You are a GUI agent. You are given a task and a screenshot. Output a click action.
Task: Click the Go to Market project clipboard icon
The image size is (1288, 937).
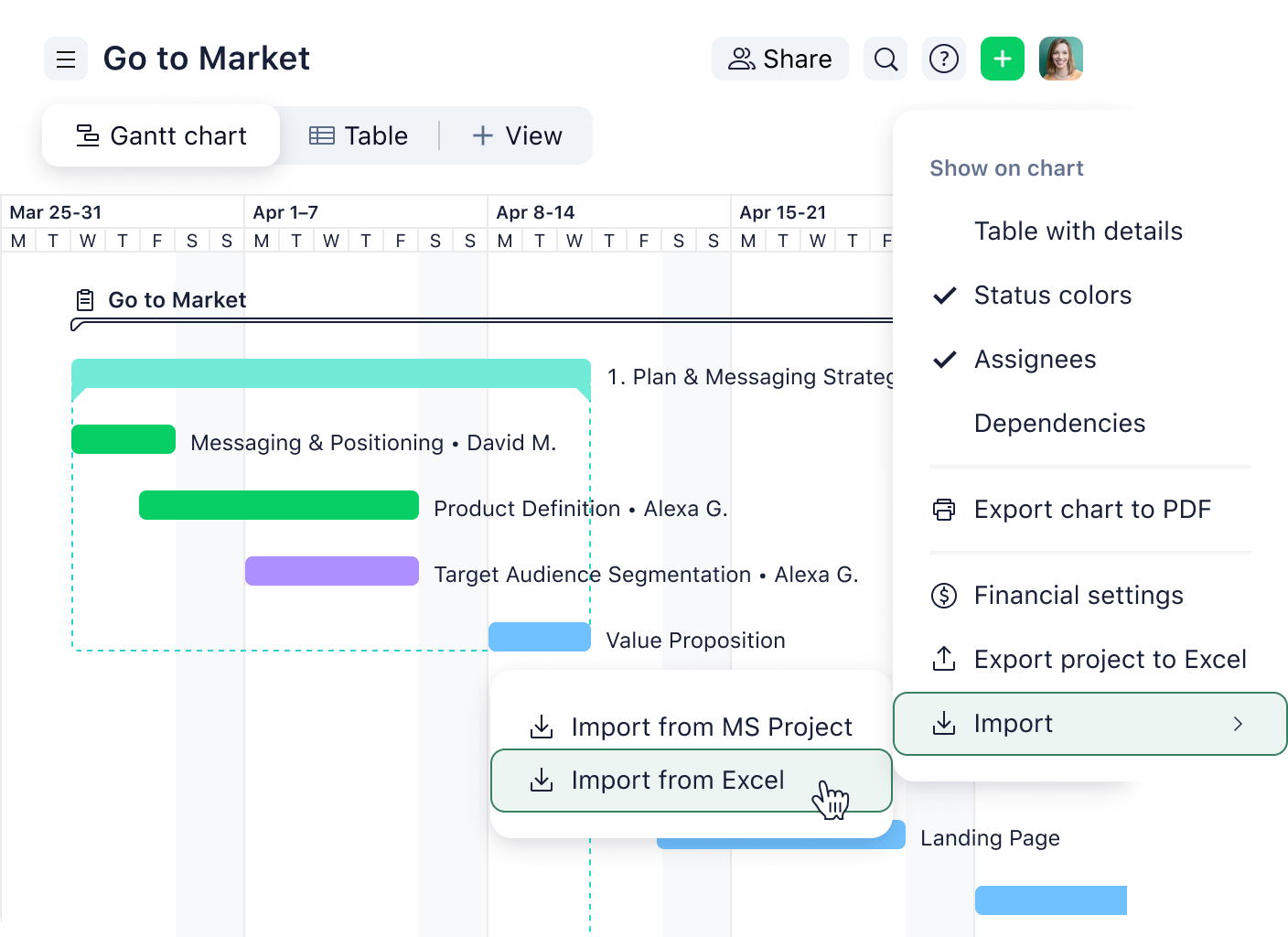coord(84,298)
